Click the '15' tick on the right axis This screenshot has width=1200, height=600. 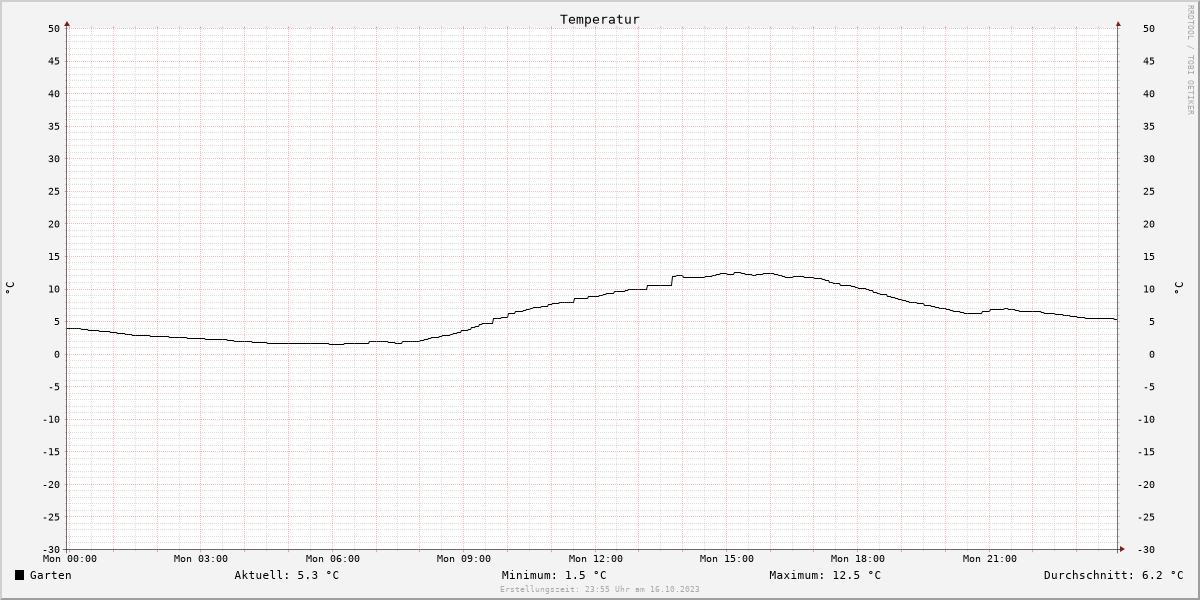1149,257
